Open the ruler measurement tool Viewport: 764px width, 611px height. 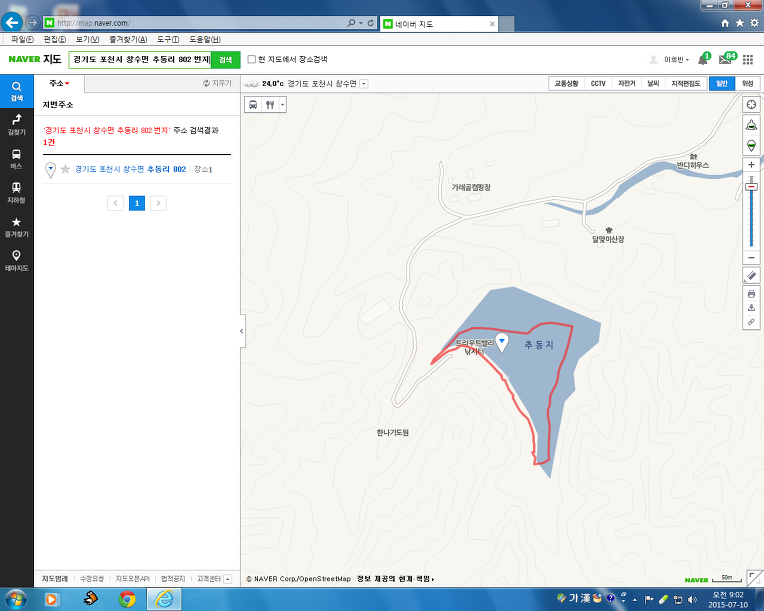[751, 275]
